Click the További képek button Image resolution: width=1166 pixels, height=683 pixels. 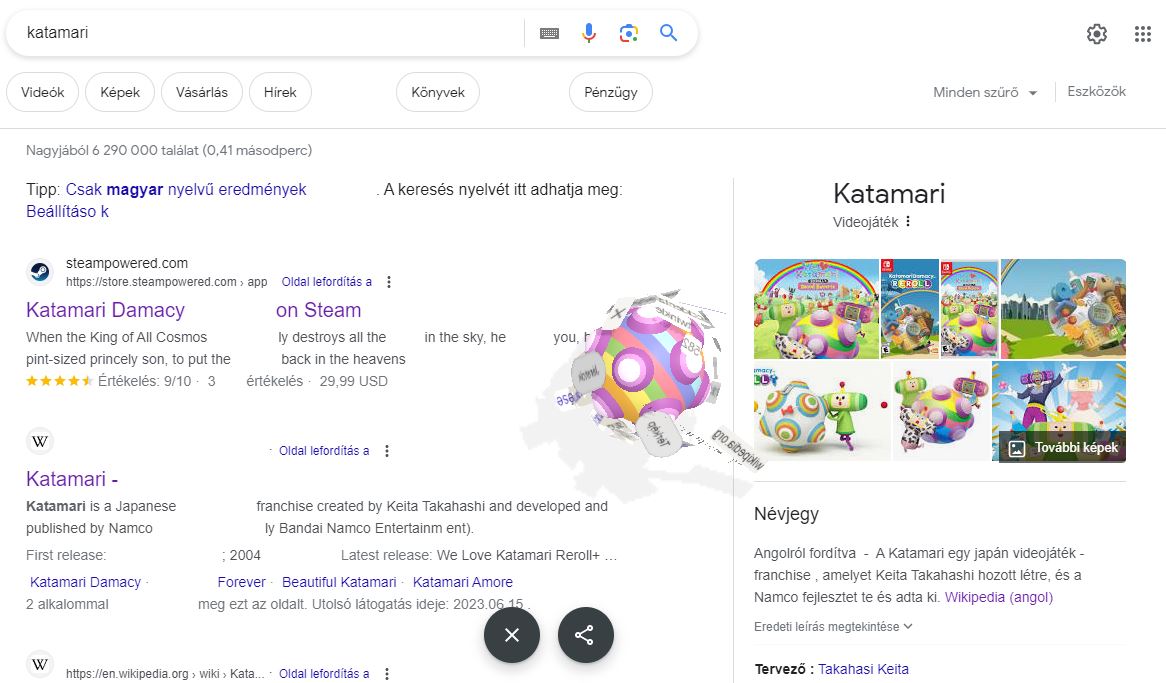click(1062, 447)
